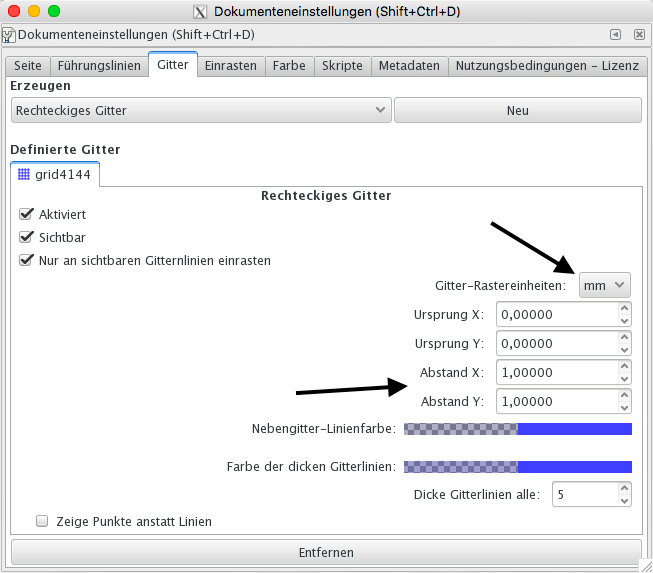The image size is (653, 573).
Task: Decrease Abstand X using down arrow
Action: [x=625, y=379]
